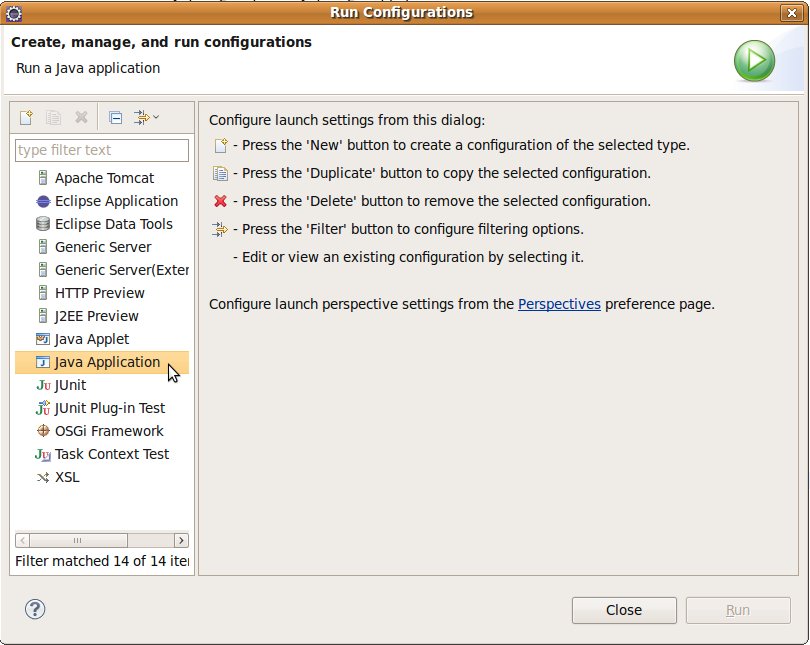Viewport: 810px width, 645px height.
Task: Click the New launch configuration toolbar icon
Action: [x=27, y=117]
